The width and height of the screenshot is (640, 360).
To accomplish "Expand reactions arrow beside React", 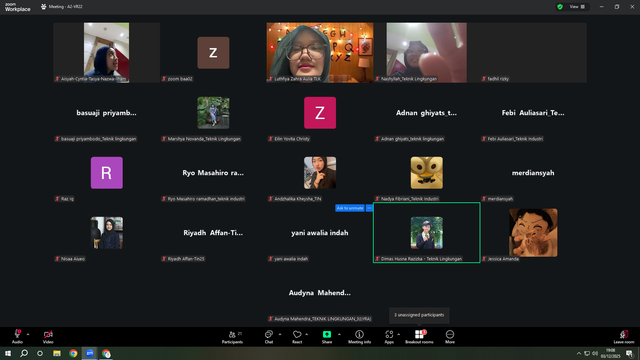I will (x=307, y=334).
